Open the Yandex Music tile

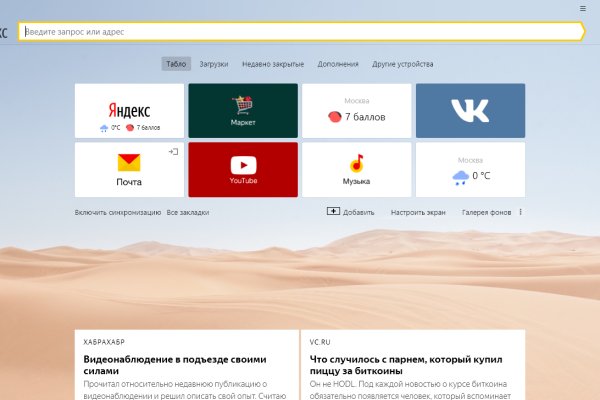point(356,170)
